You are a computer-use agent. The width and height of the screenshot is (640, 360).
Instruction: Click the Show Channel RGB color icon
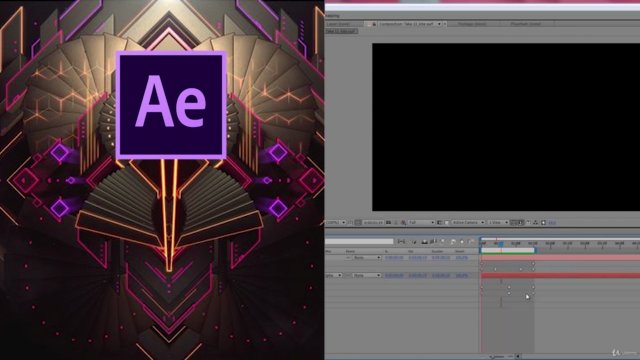[x=403, y=222]
